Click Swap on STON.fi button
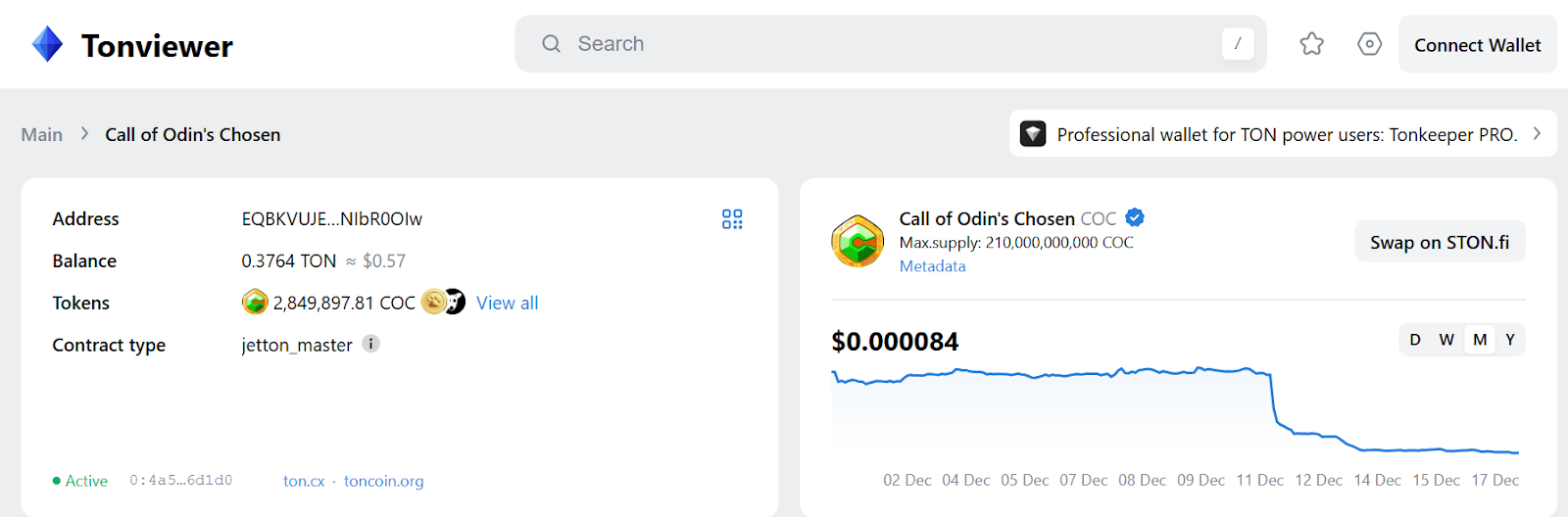Screen dimensions: 1568x517 pyautogui.click(x=1439, y=242)
